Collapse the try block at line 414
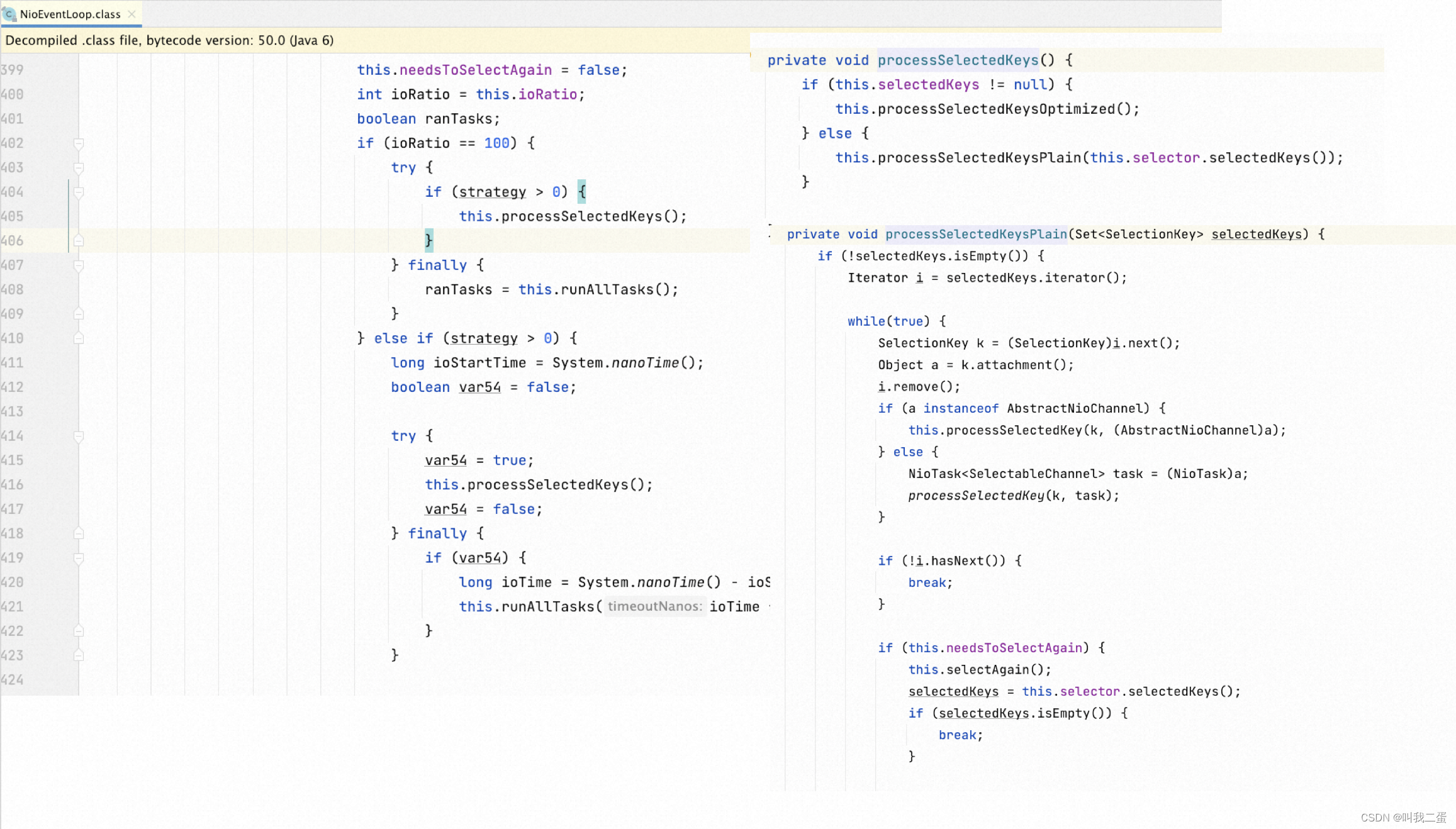 pyautogui.click(x=79, y=436)
